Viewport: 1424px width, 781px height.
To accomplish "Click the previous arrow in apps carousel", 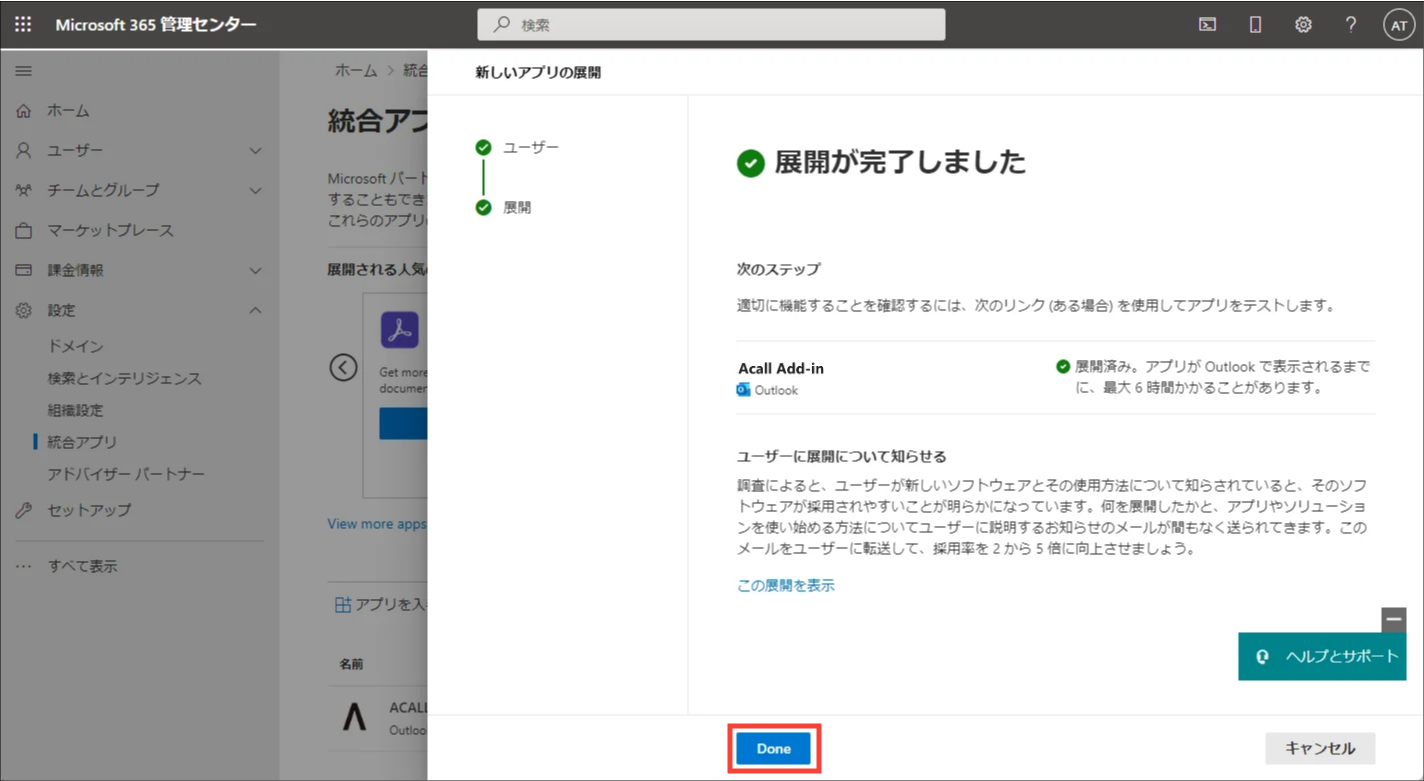I will click(343, 367).
